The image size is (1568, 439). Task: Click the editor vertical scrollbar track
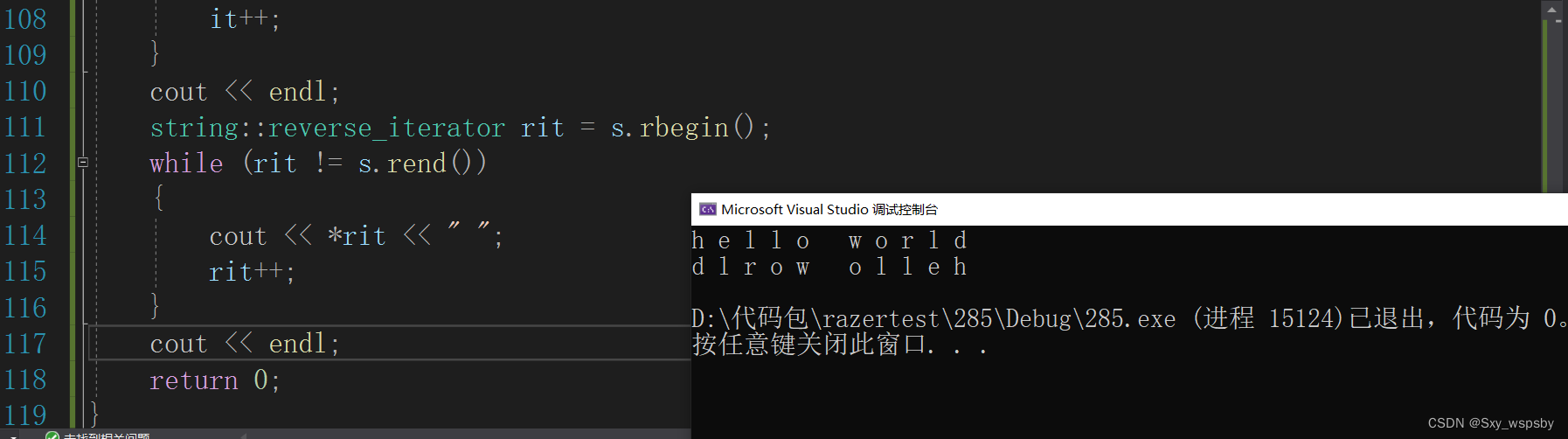click(x=1552, y=105)
